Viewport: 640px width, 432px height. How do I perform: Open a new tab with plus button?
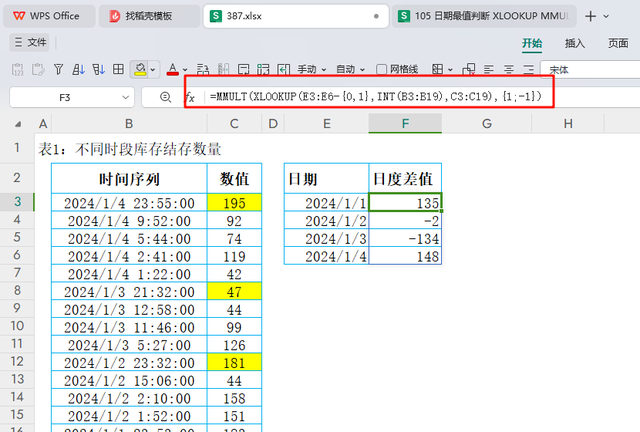coord(590,16)
